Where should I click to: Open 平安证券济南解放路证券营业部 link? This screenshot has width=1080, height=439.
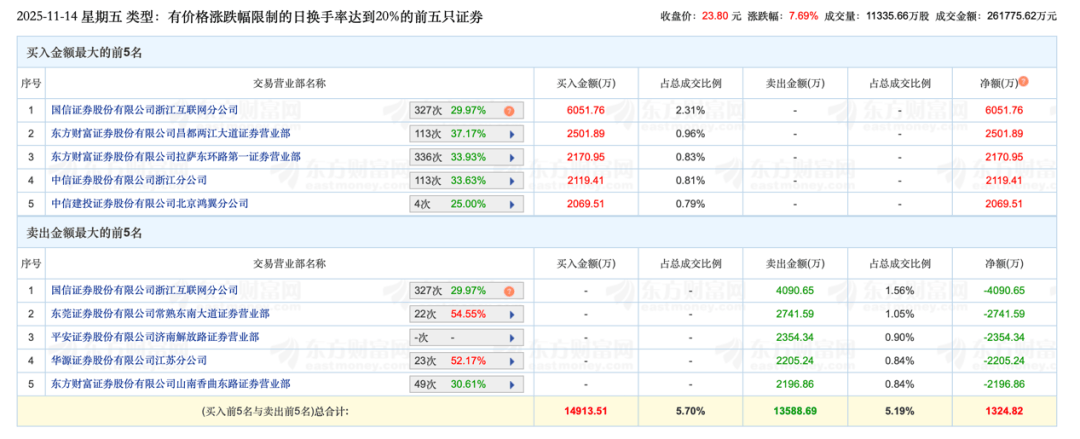(x=155, y=337)
